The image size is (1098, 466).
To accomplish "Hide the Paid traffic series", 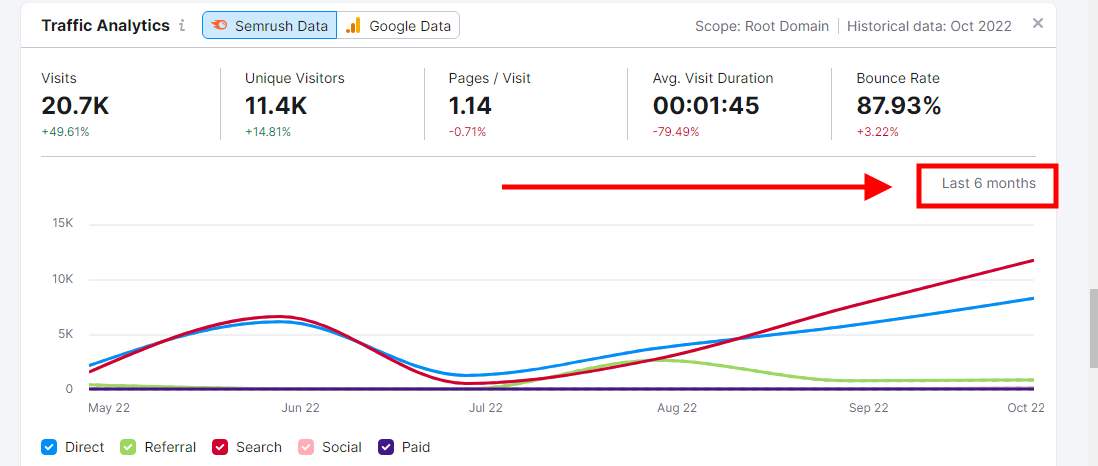I will click(x=386, y=447).
